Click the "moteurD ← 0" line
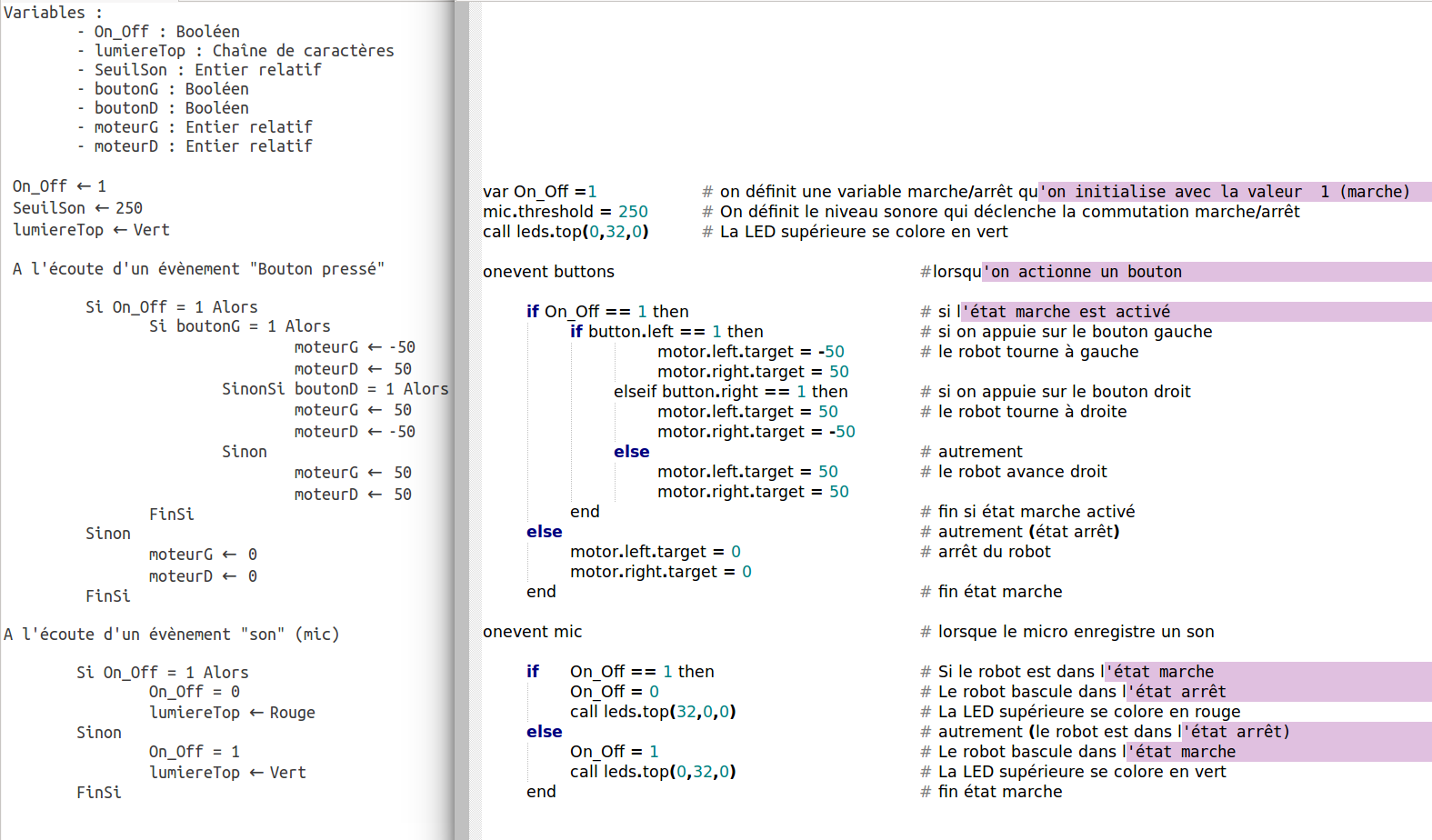 203,576
